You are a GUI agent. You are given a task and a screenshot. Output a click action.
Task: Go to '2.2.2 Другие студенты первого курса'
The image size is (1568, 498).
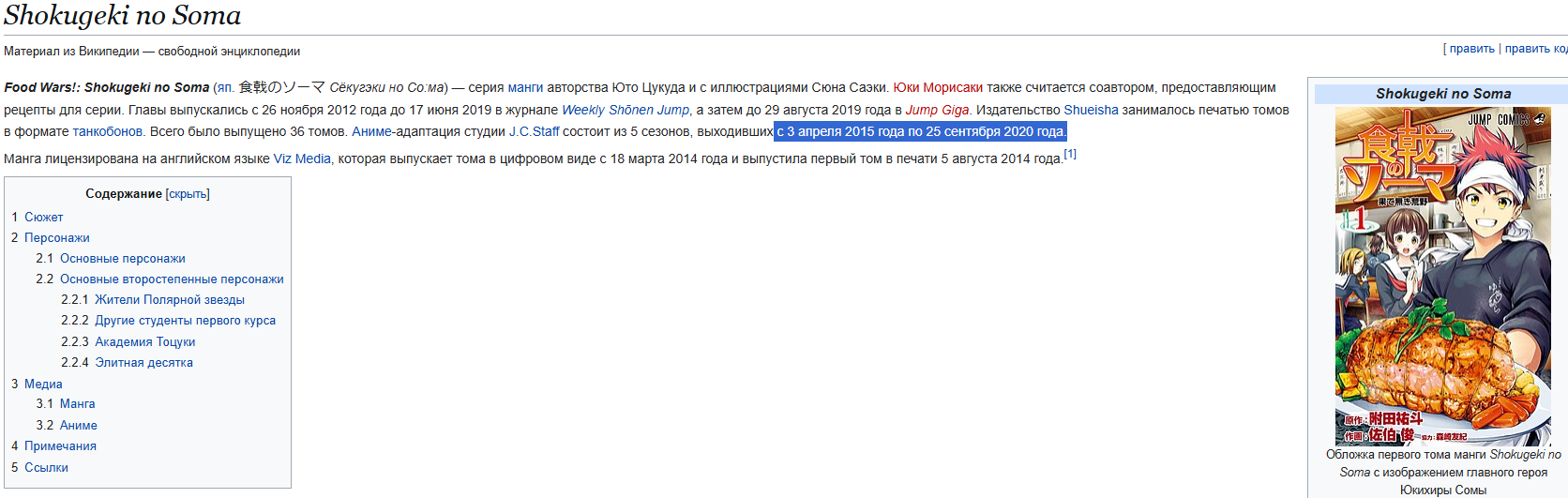(169, 320)
